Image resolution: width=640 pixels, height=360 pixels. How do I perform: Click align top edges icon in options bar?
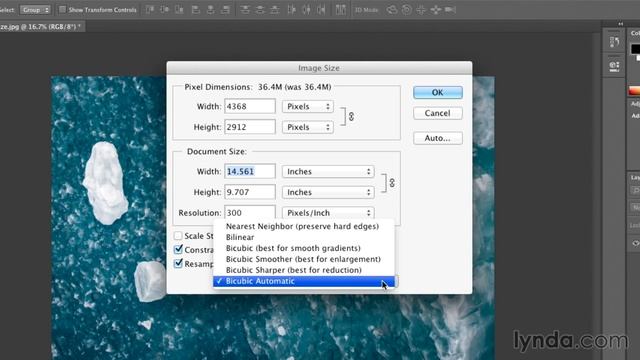(x=150, y=9)
